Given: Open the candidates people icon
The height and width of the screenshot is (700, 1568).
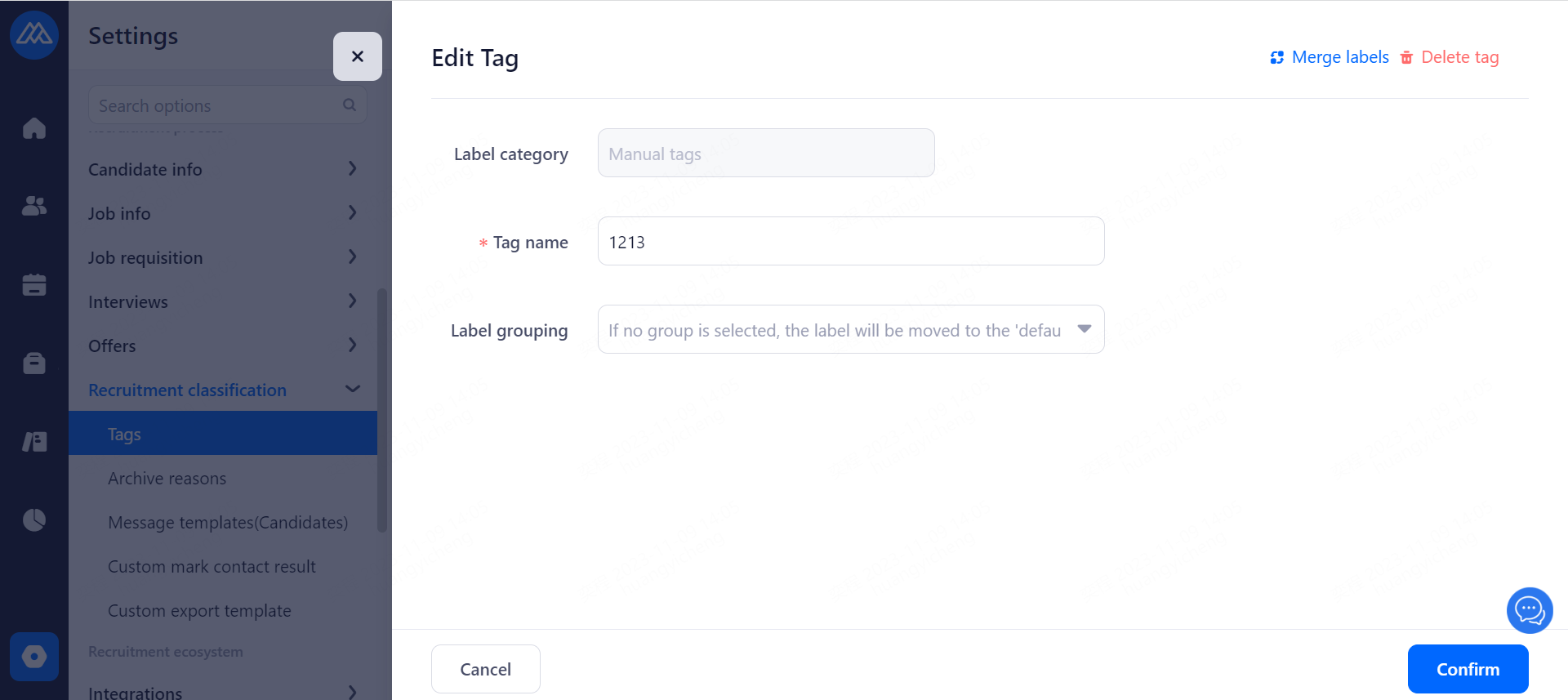Looking at the screenshot, I should pos(34,206).
